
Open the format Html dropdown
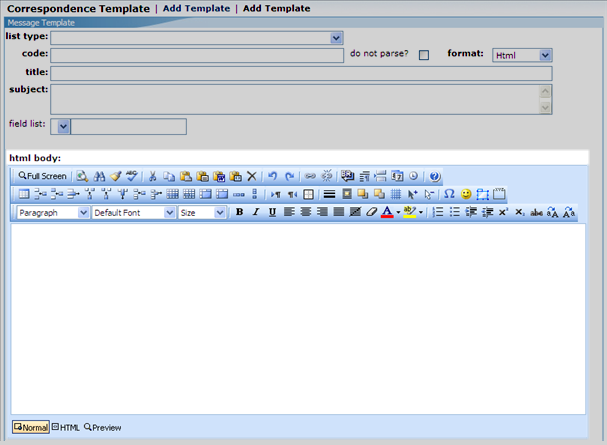click(x=545, y=55)
